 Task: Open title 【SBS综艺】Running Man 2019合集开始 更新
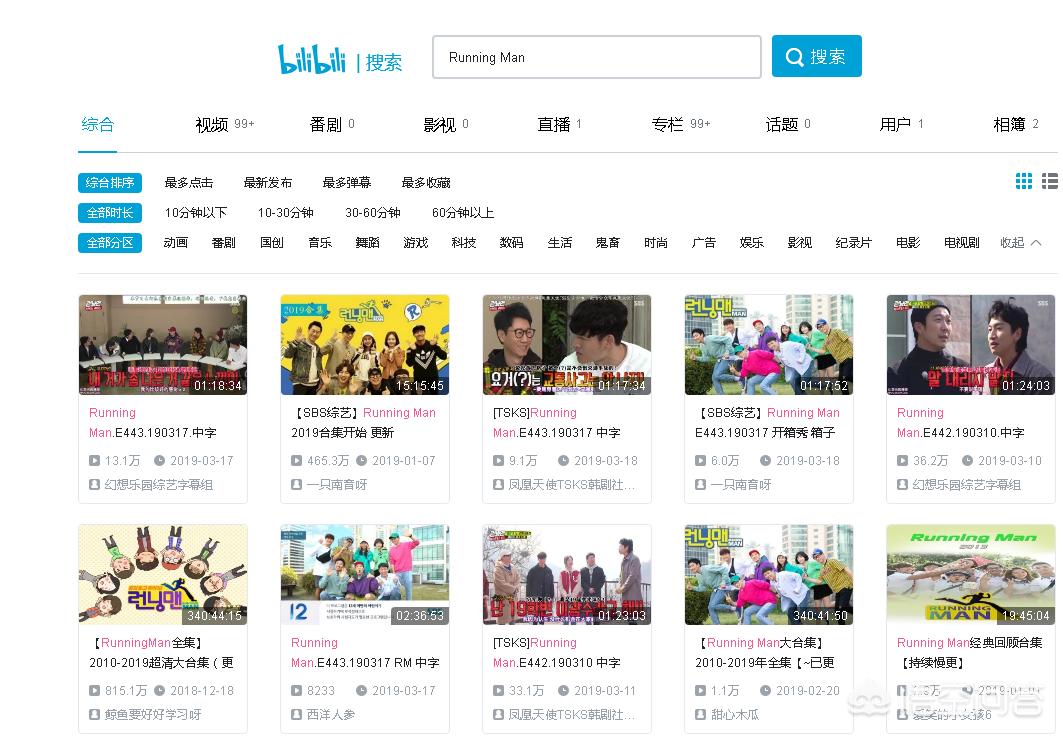(x=363, y=423)
